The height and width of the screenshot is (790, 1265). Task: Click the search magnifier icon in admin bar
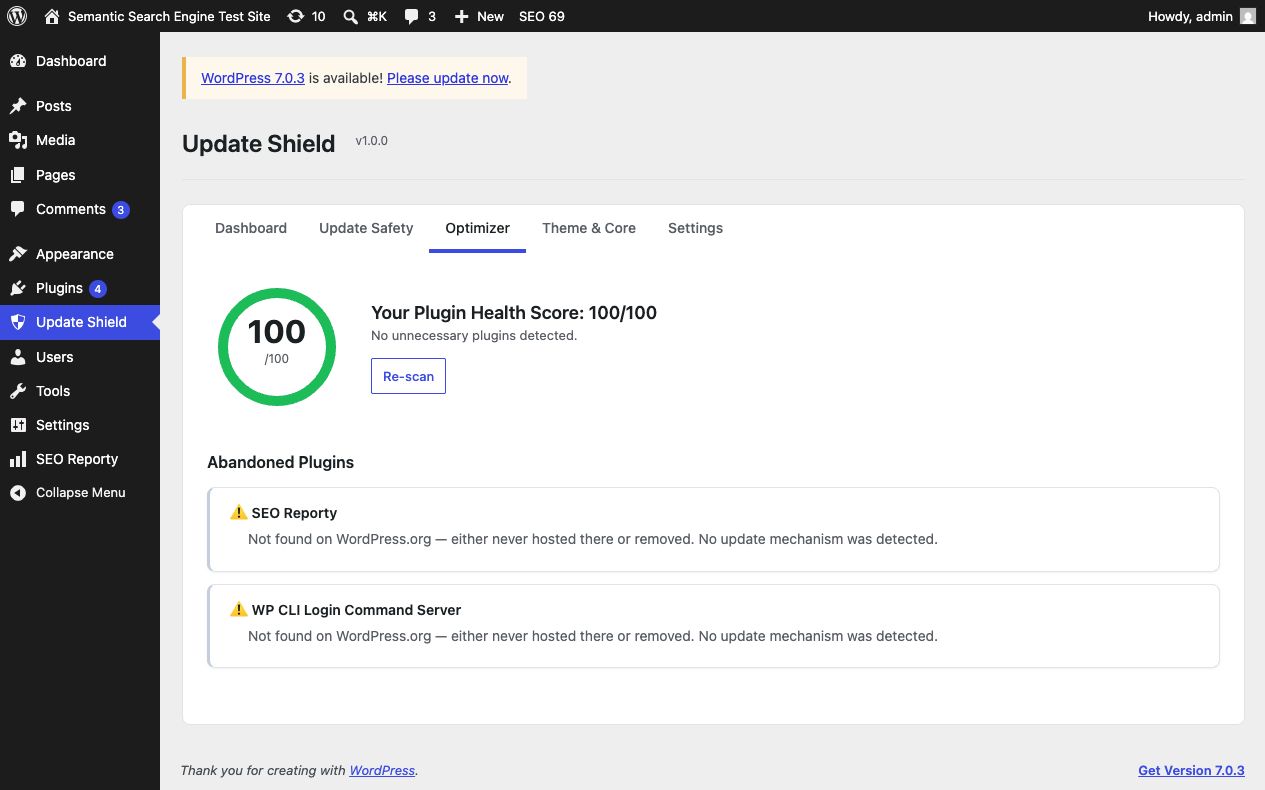pos(351,16)
